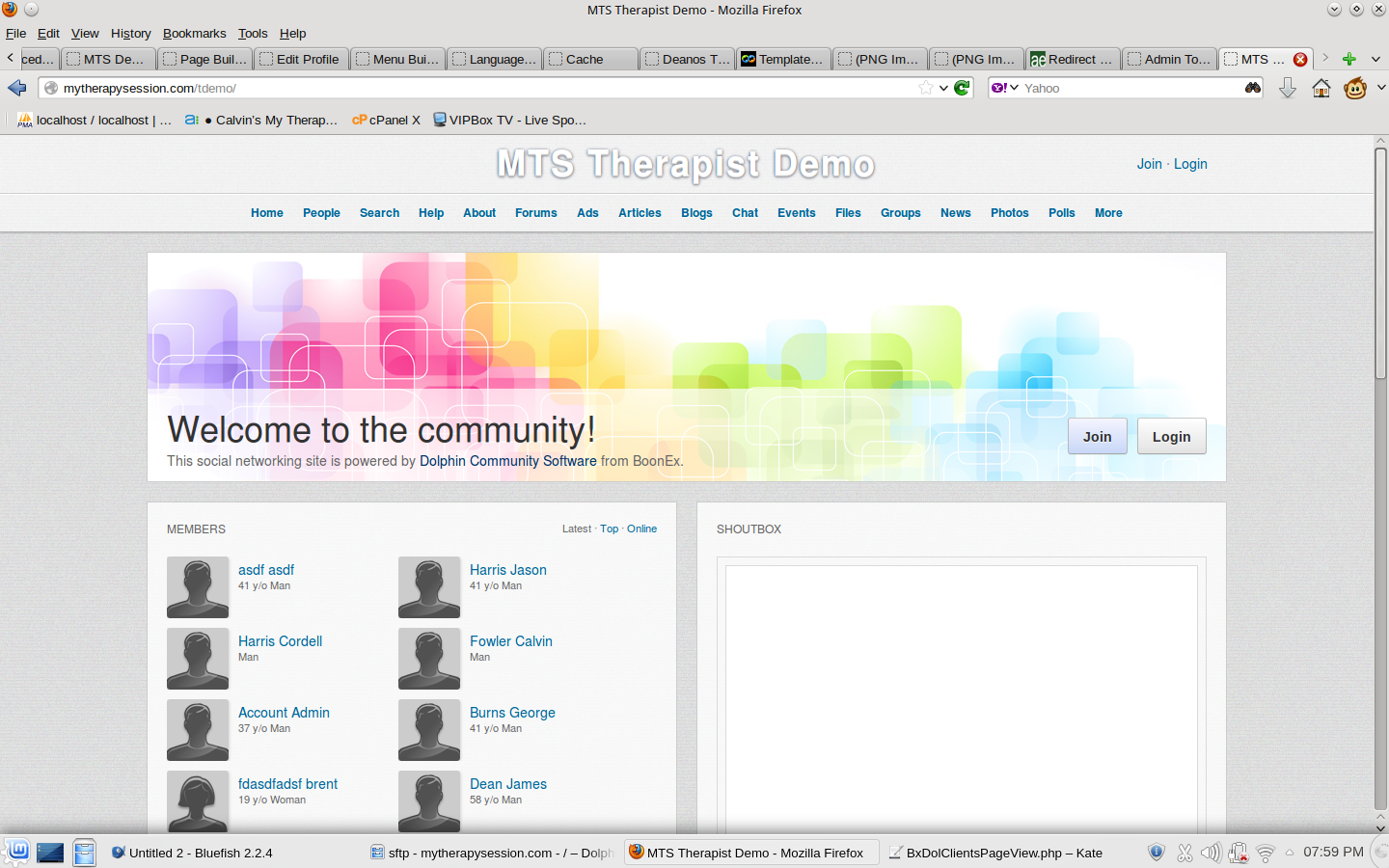Screen dimensions: 1389x868
Task: Open Harris Jason's profile thumbnail
Action: click(x=429, y=587)
